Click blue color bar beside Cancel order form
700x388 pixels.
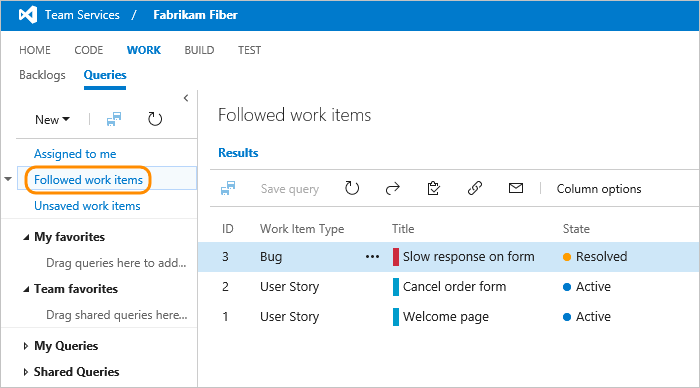[396, 287]
